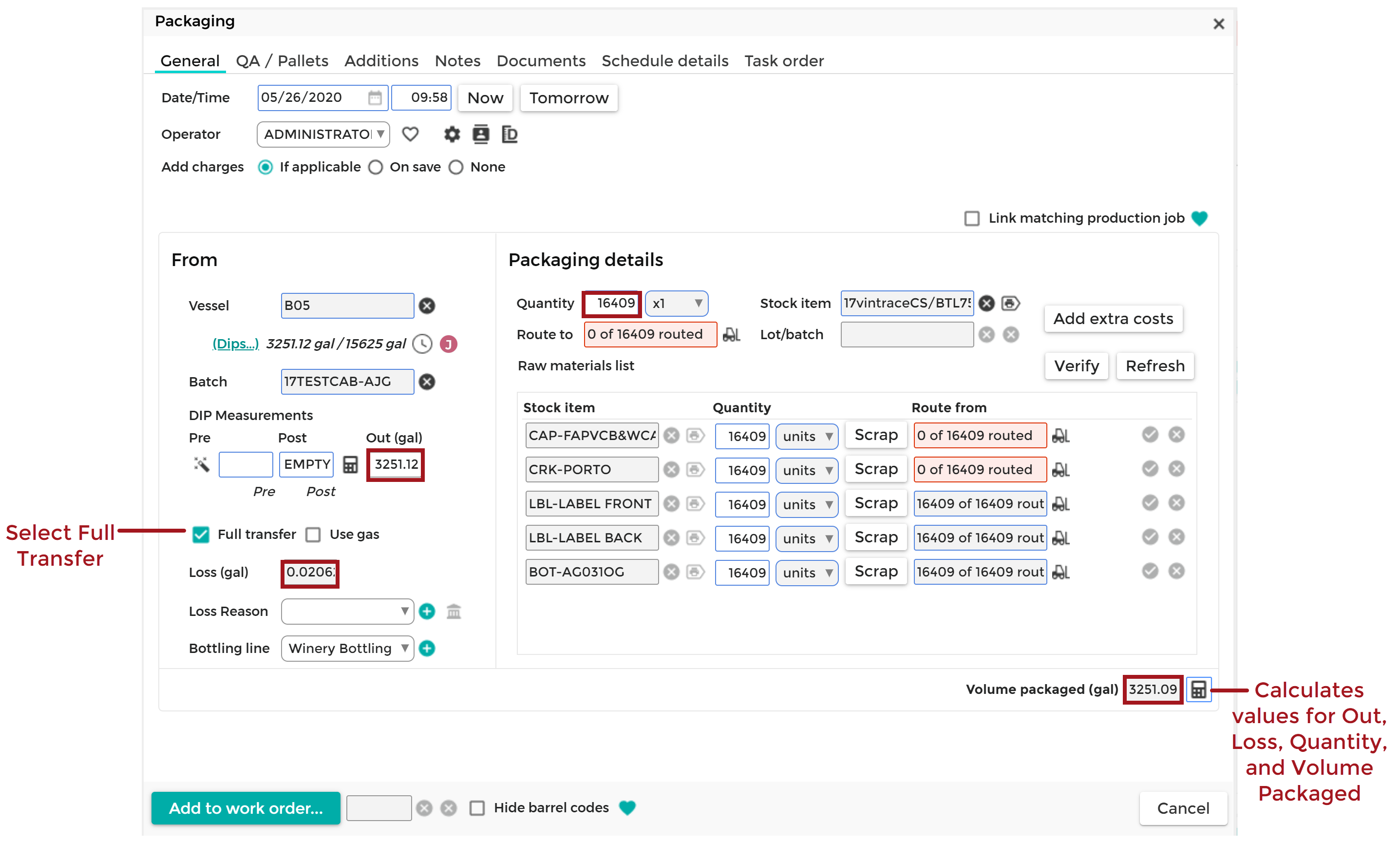Click the Lot/batch input field
1400x843 pixels.
click(x=906, y=335)
